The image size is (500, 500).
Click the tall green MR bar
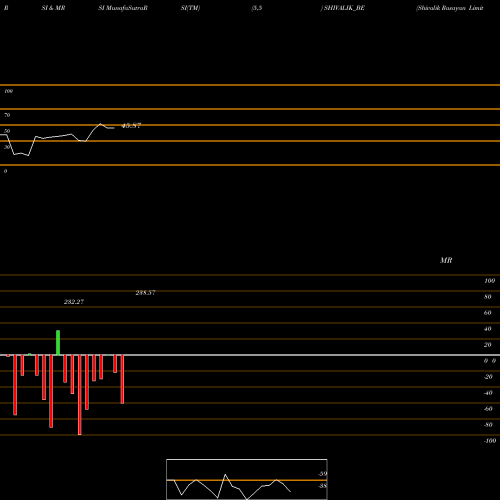(x=58, y=343)
